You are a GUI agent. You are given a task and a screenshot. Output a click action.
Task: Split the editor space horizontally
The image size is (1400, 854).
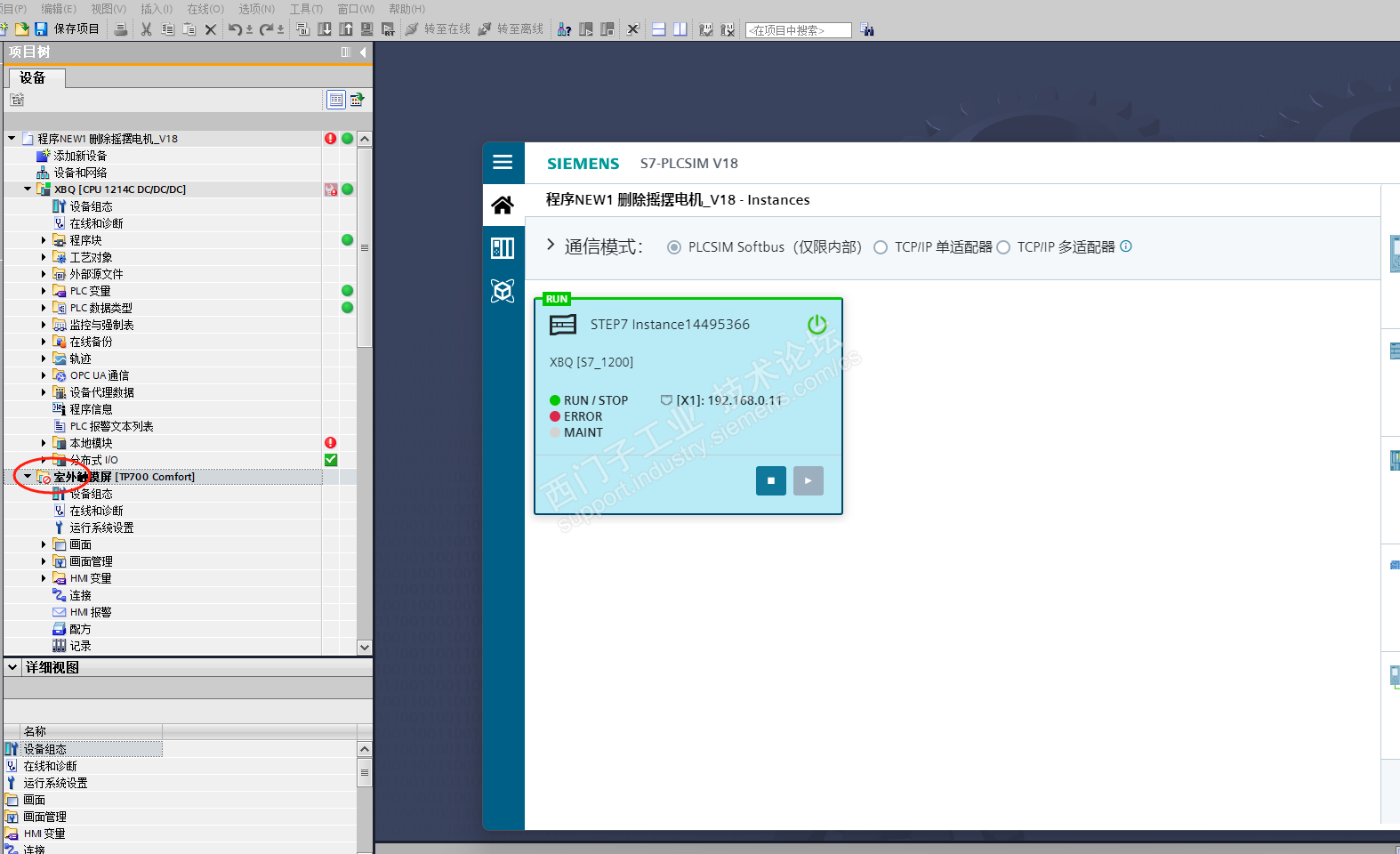(659, 29)
